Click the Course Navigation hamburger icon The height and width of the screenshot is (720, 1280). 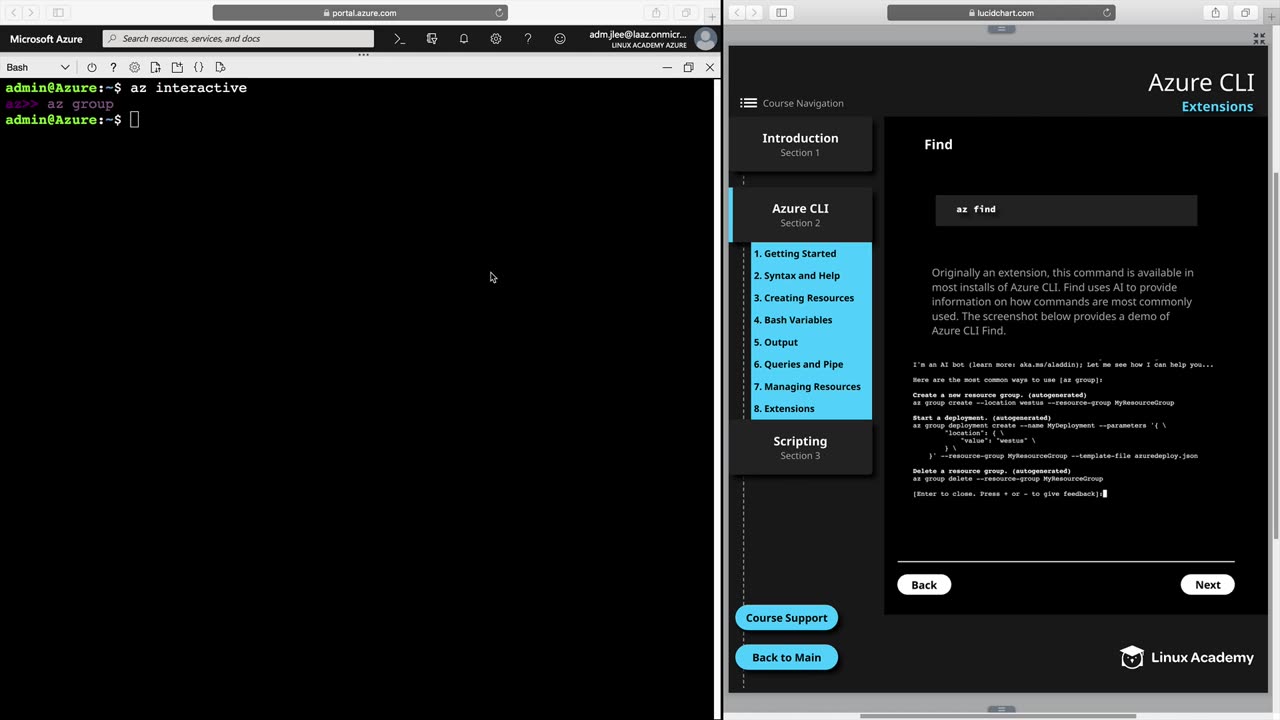pos(748,103)
